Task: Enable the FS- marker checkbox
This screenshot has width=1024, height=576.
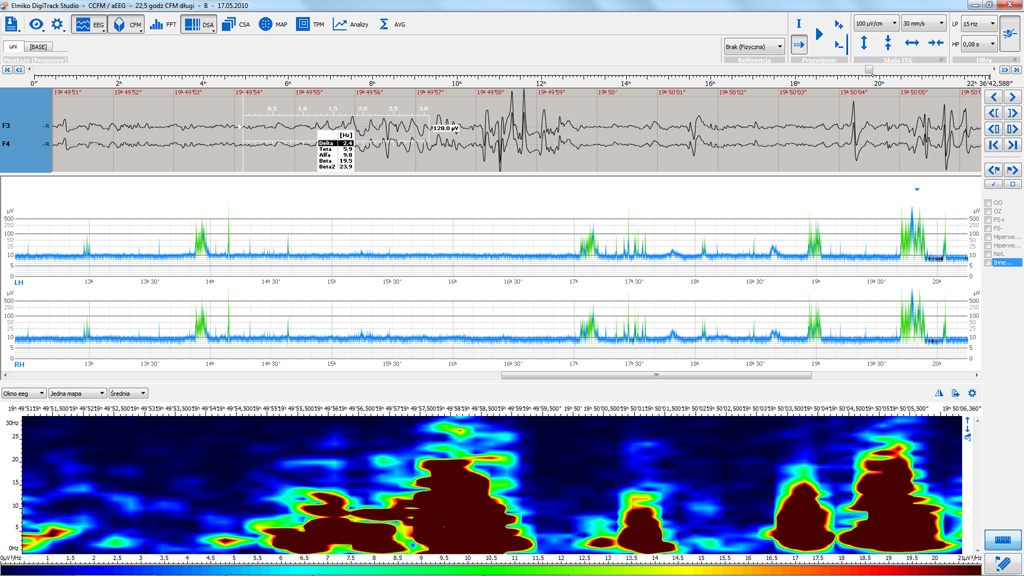Action: [x=988, y=229]
